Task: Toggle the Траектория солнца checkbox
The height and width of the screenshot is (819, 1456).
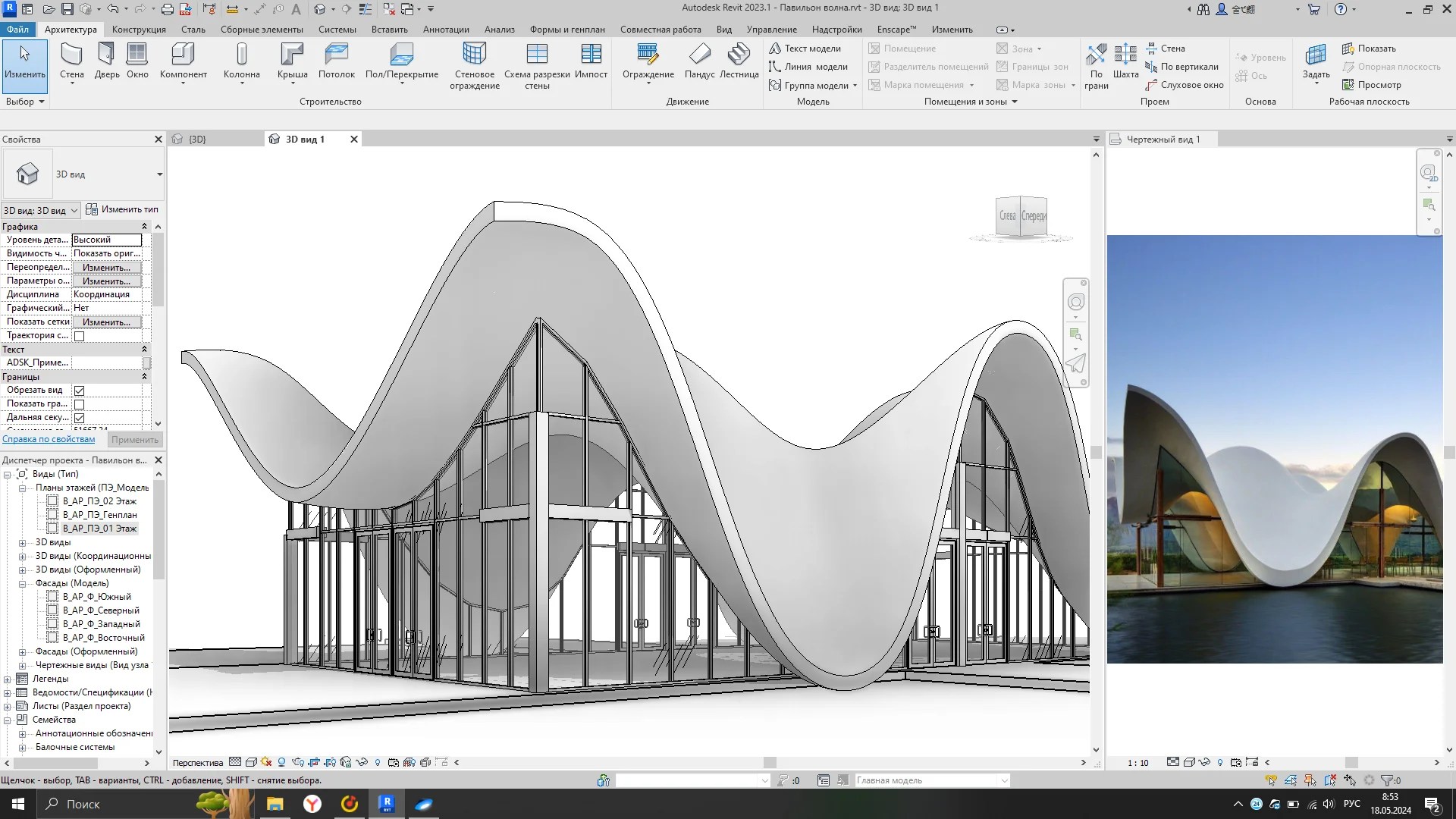Action: 80,336
